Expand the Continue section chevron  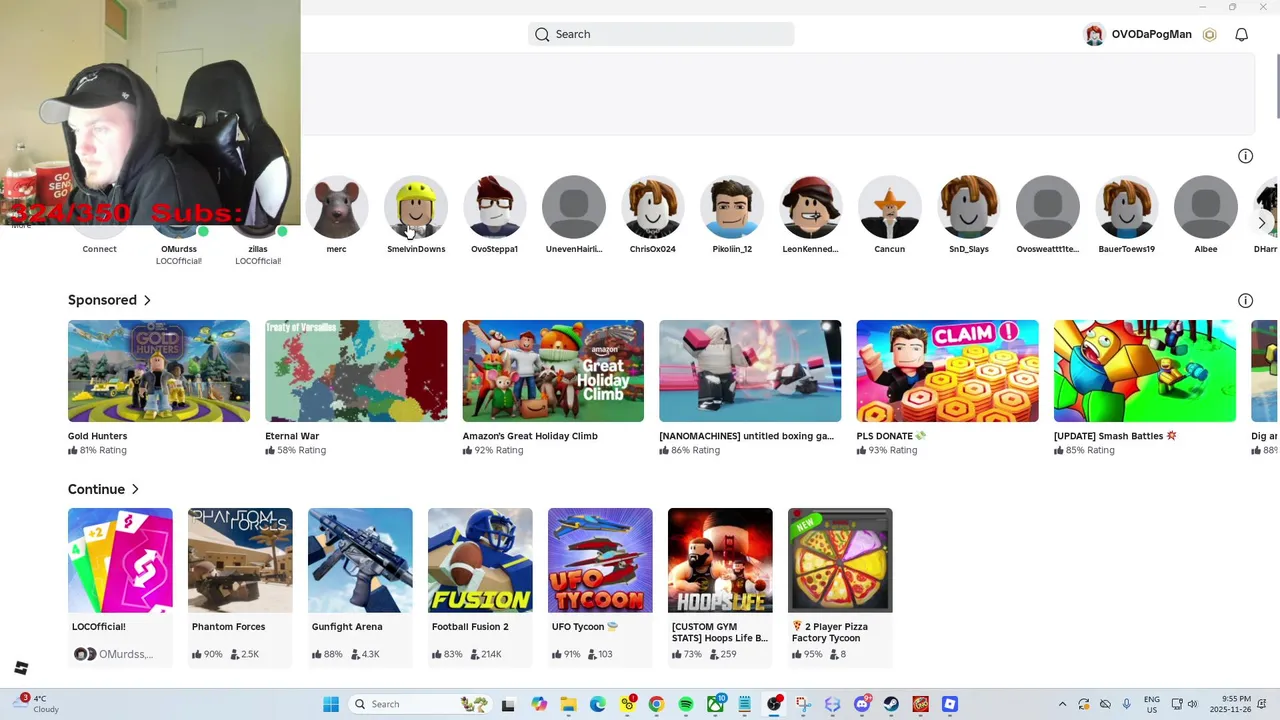click(x=135, y=489)
